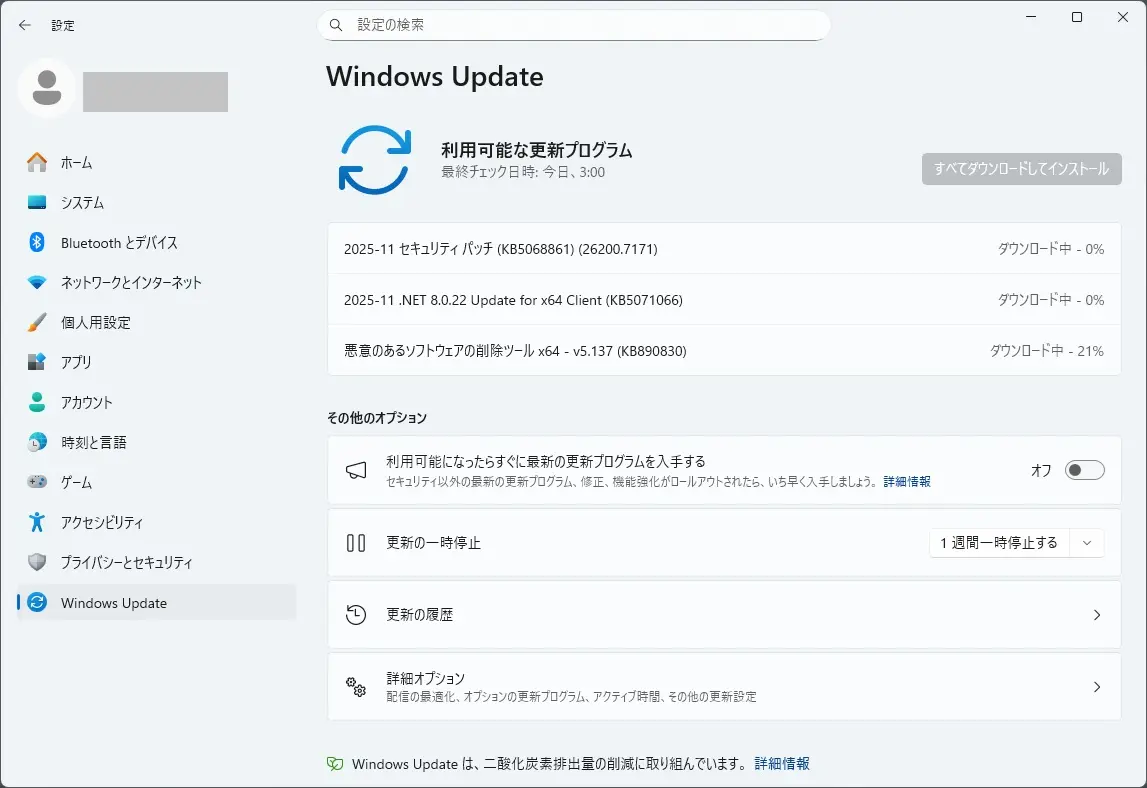Click the 1週間一時停止する button

pos(999,543)
